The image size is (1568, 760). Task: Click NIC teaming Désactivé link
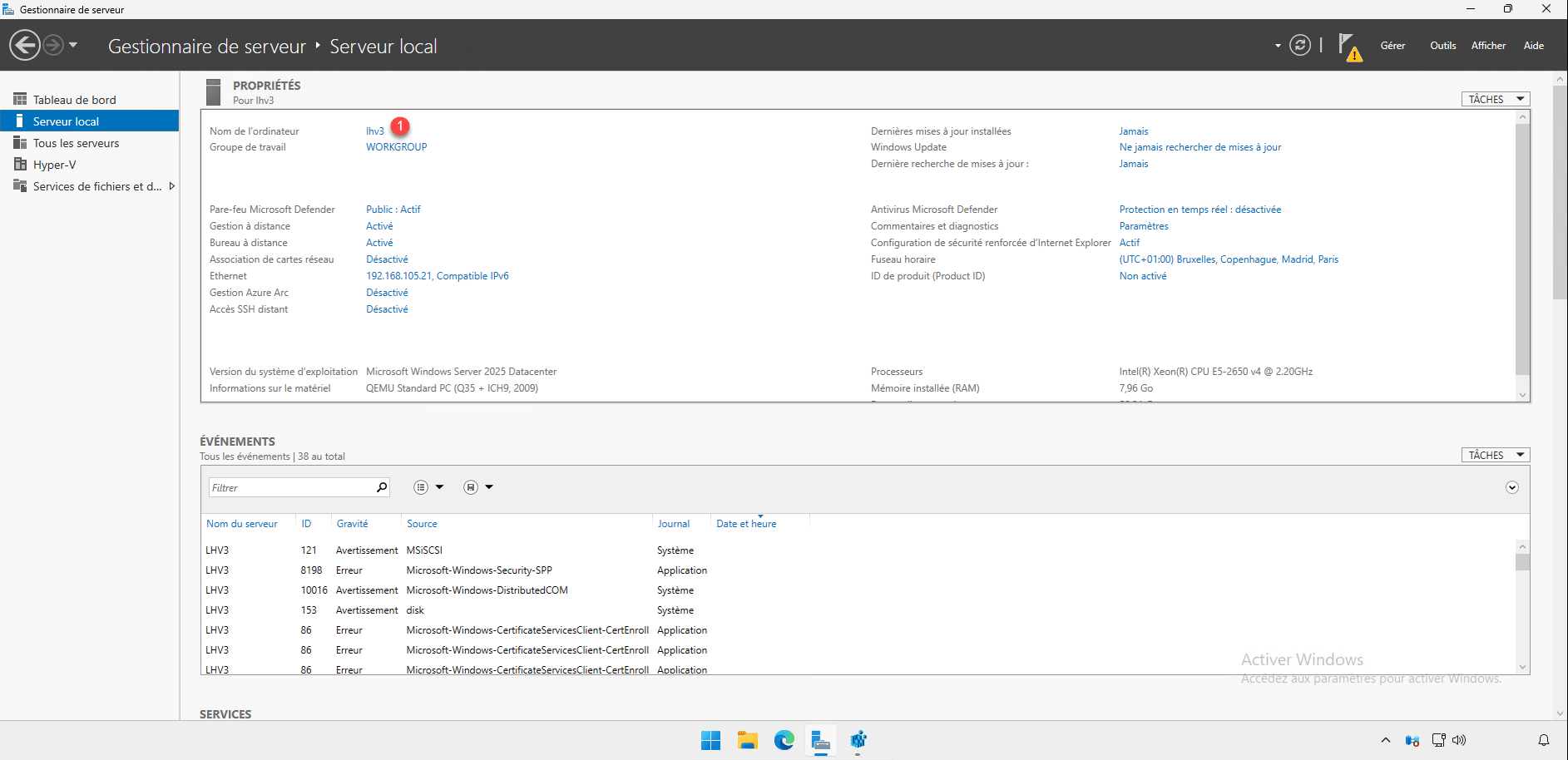[x=387, y=259]
